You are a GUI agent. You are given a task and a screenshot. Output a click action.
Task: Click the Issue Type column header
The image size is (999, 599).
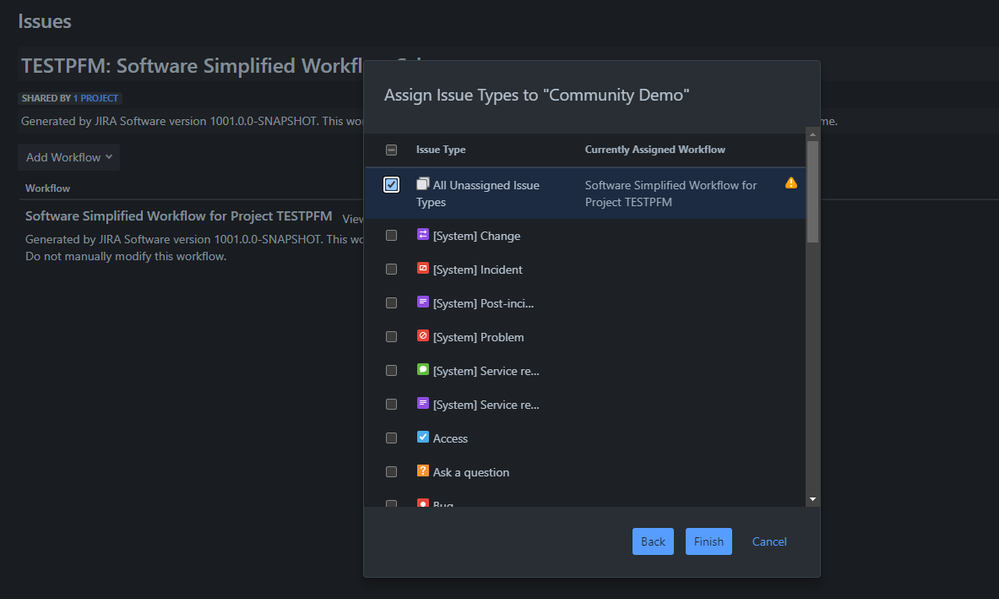coord(440,149)
